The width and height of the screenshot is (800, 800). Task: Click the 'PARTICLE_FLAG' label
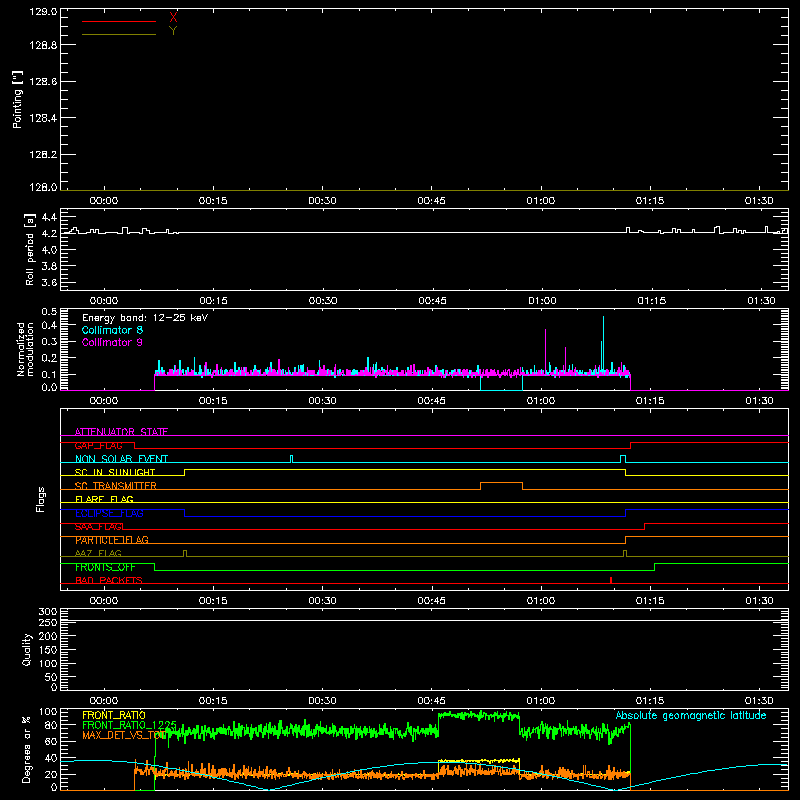pos(112,540)
